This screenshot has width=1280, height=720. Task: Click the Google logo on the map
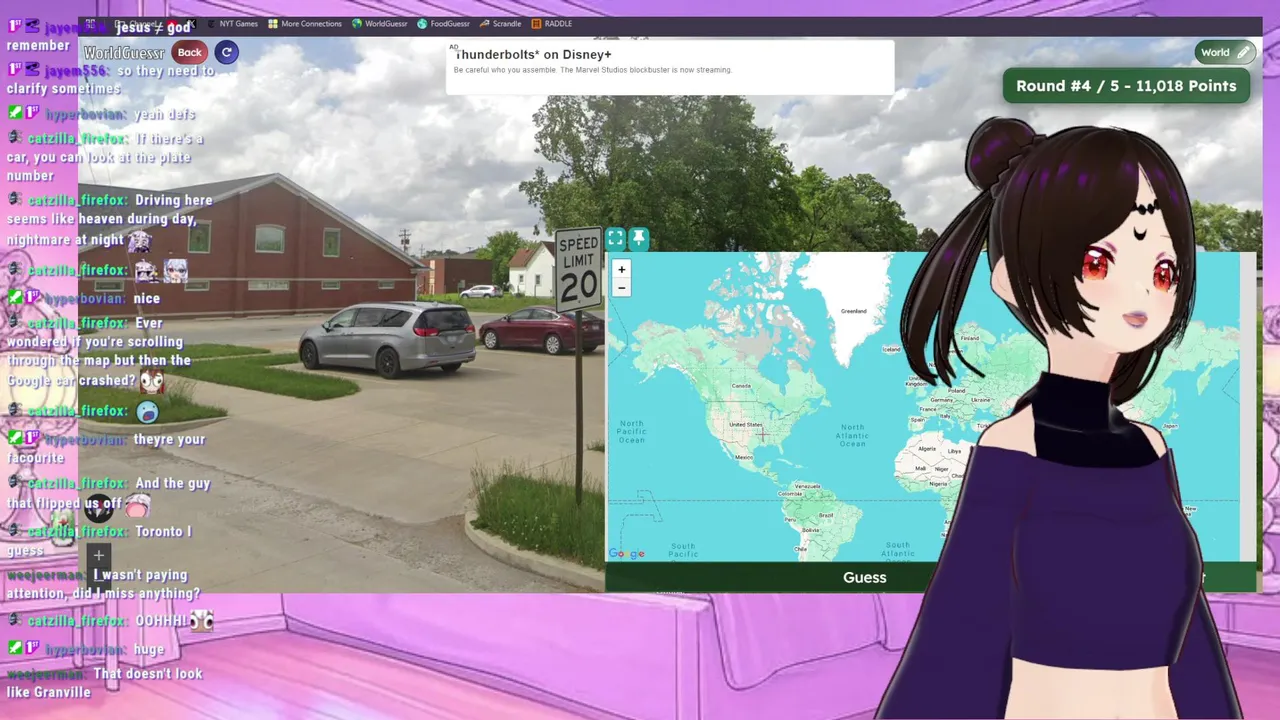pyautogui.click(x=627, y=554)
